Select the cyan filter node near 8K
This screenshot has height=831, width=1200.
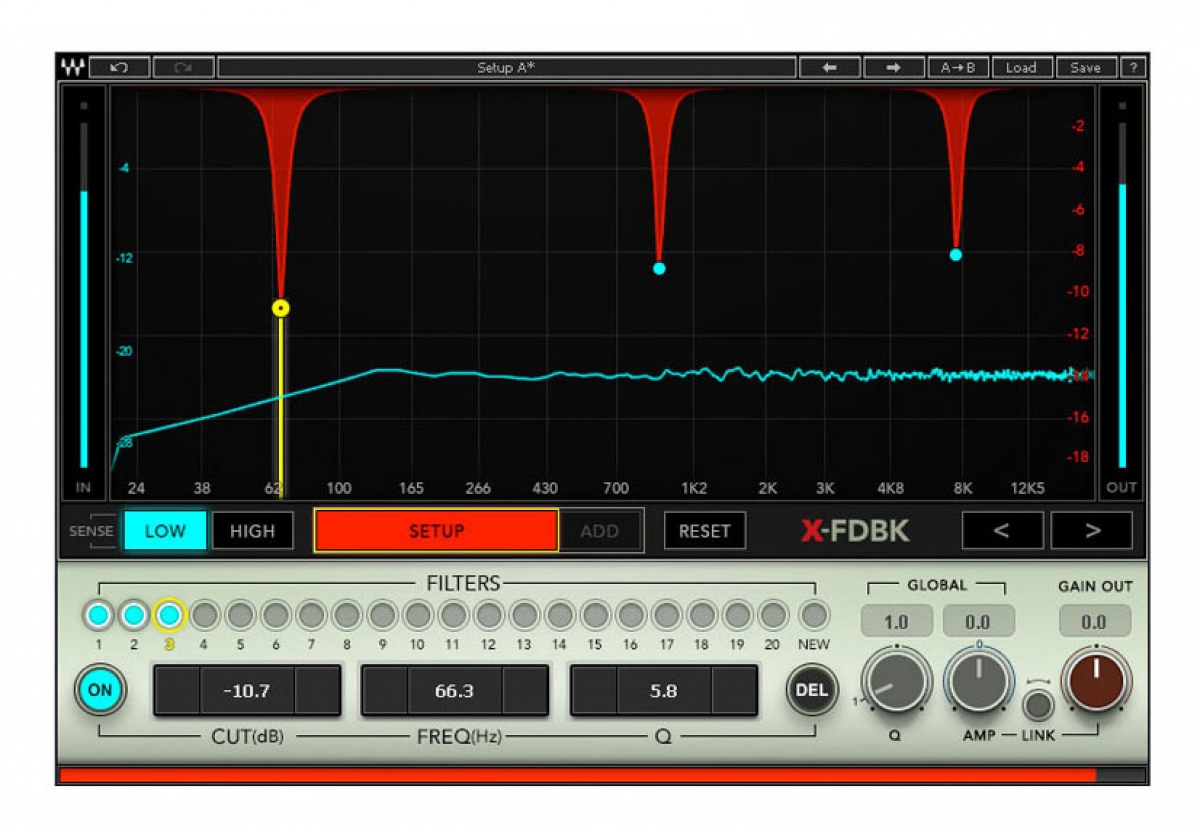[x=956, y=255]
